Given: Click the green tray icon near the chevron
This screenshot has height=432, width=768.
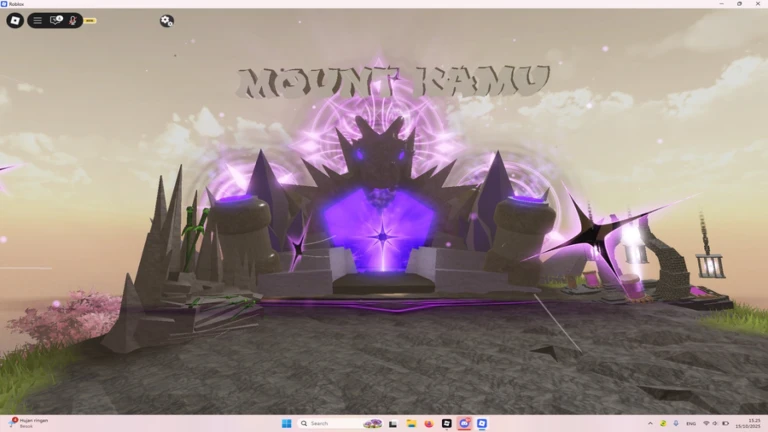Looking at the screenshot, I should (663, 423).
